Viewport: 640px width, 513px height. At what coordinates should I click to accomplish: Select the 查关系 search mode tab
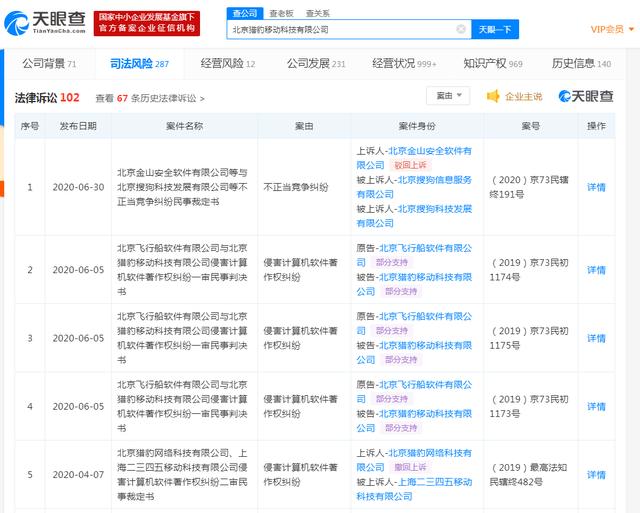tap(317, 13)
